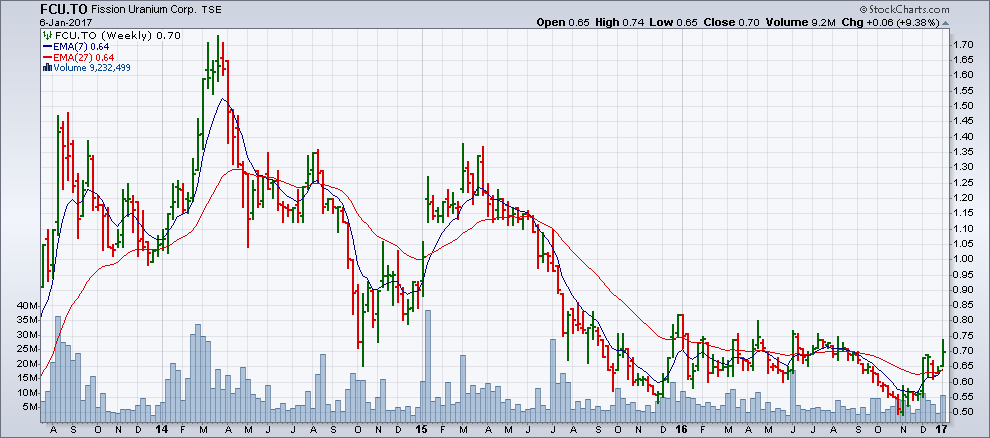Click the price bar icon beside FCU.TO (Weekly)

click(x=47, y=36)
